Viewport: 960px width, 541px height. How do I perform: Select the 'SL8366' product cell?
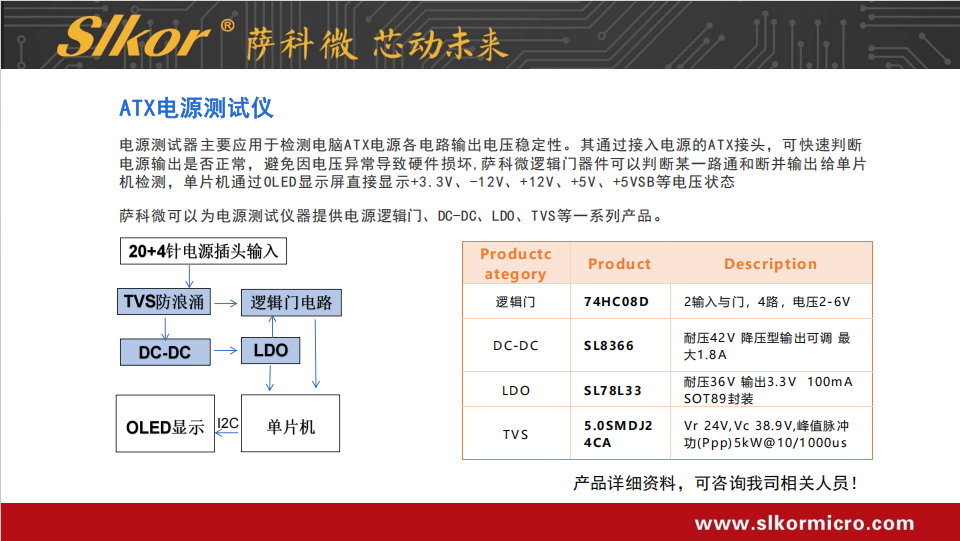620,346
